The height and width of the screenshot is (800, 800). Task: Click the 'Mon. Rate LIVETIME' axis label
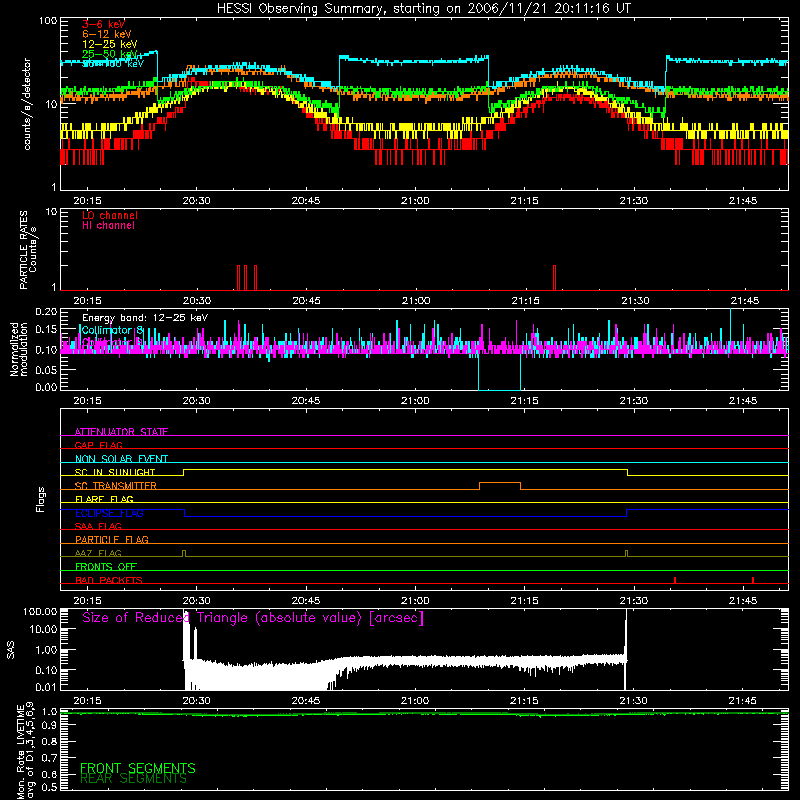point(21,753)
